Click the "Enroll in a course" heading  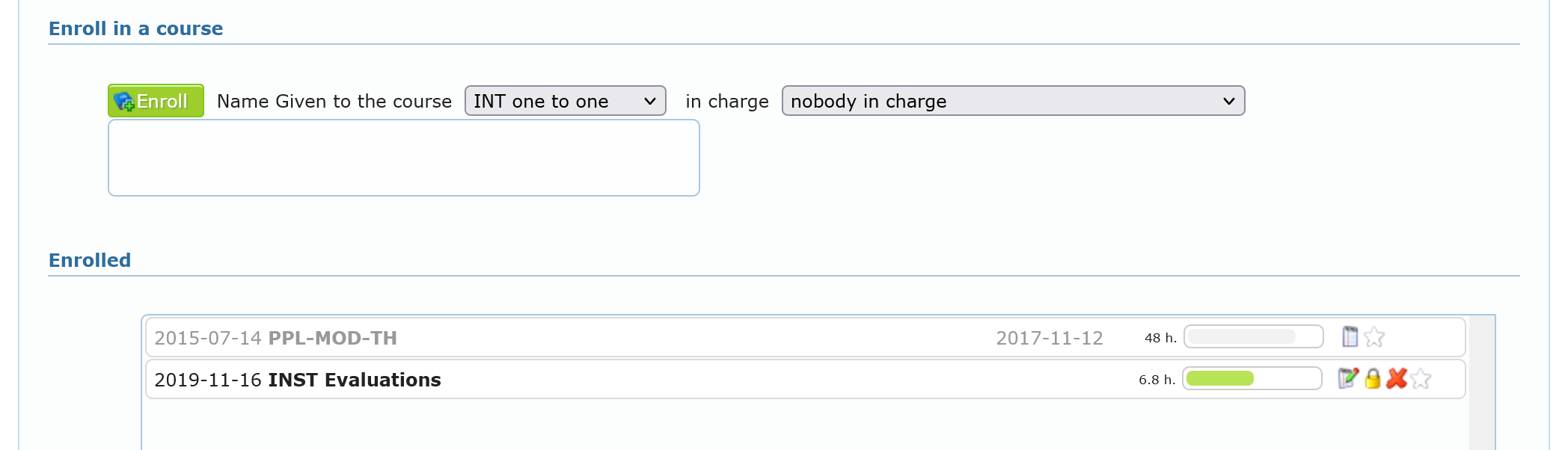[x=135, y=28]
